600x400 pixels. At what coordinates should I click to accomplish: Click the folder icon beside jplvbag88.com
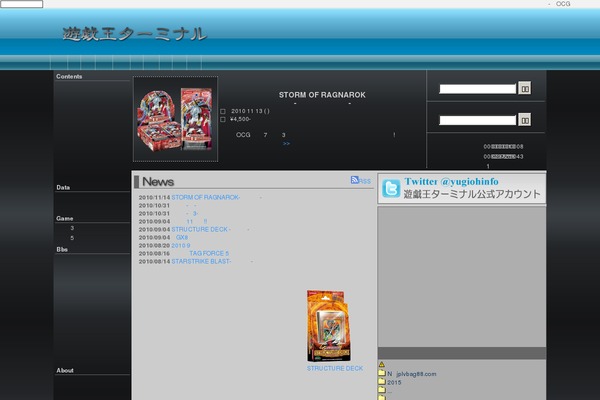(x=382, y=373)
